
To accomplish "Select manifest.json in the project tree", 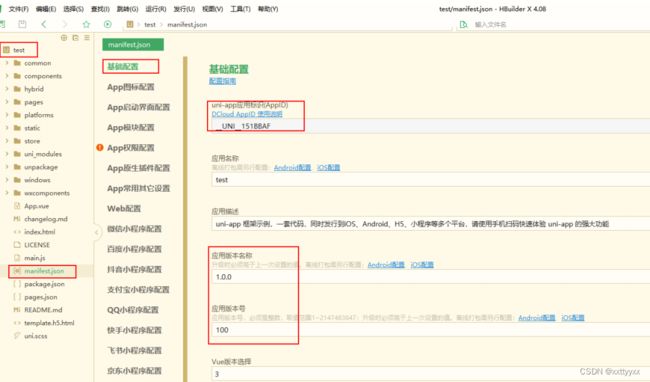I will coord(44,271).
